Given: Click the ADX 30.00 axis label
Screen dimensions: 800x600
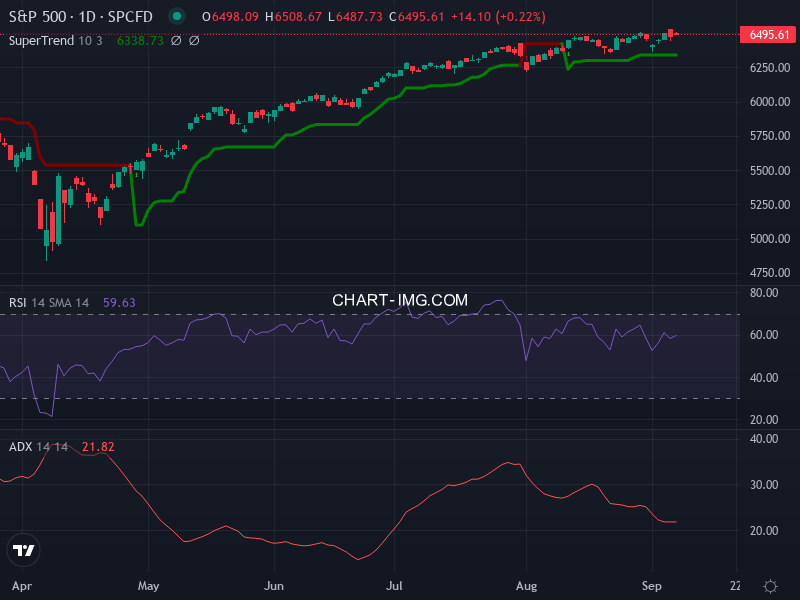Looking at the screenshot, I should 764,485.
